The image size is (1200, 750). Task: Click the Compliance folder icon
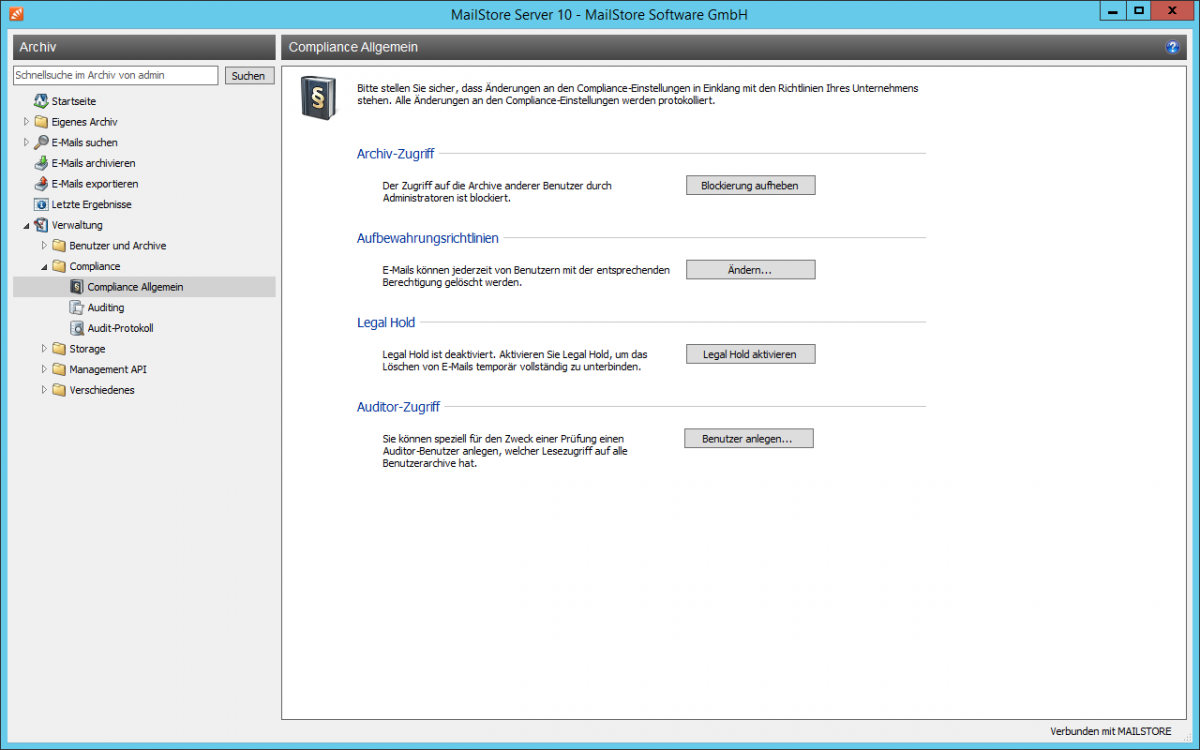[x=59, y=266]
